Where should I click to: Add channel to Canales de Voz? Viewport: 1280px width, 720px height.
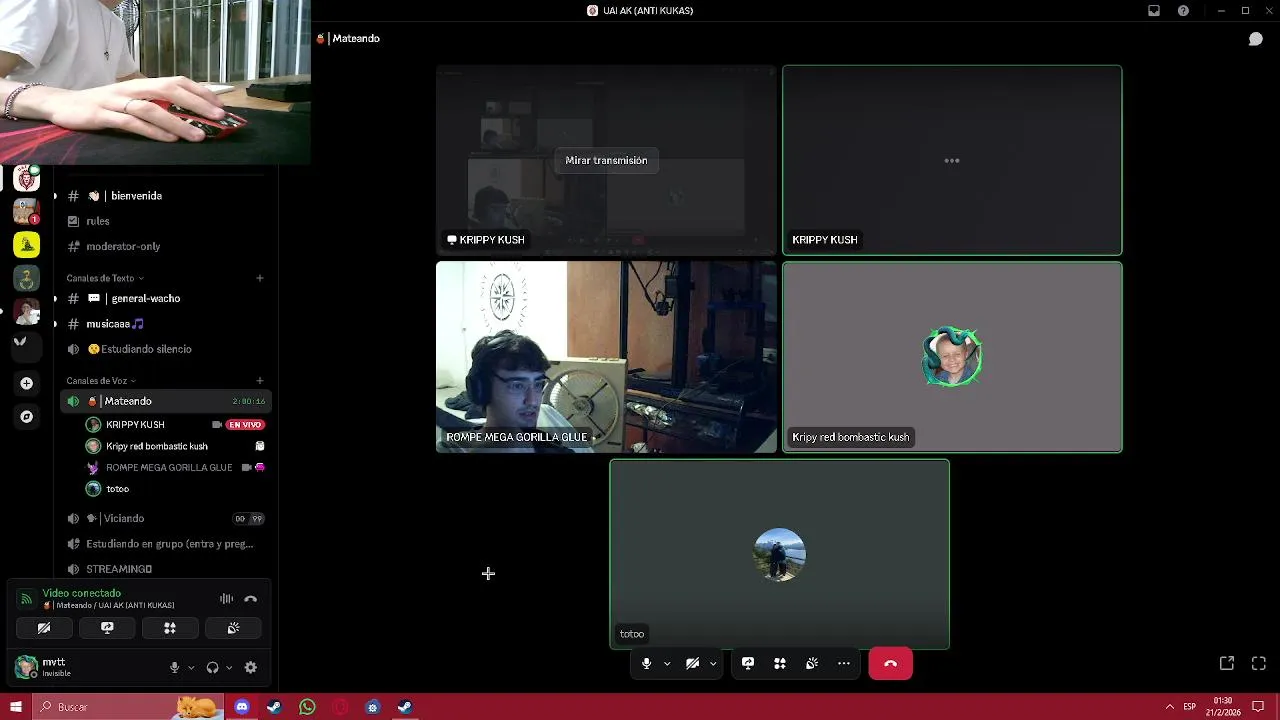point(260,381)
